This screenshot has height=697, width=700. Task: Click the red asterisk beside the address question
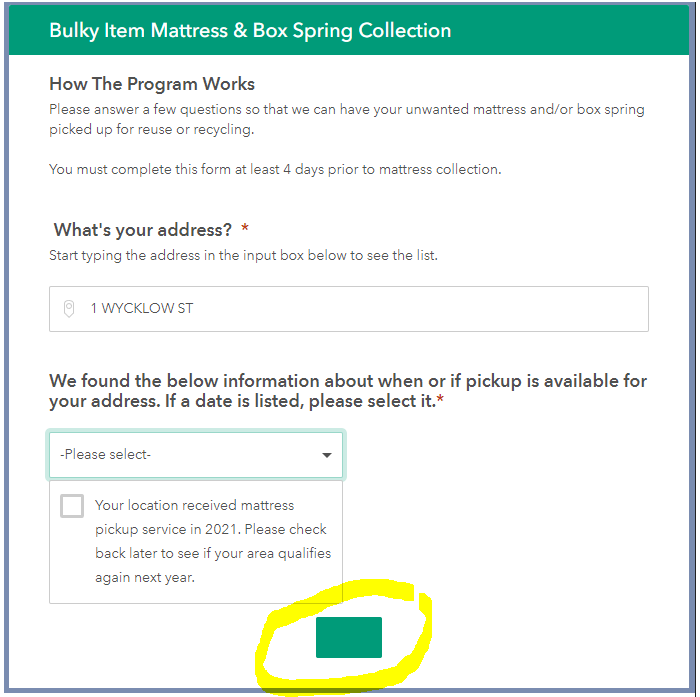pyautogui.click(x=246, y=230)
